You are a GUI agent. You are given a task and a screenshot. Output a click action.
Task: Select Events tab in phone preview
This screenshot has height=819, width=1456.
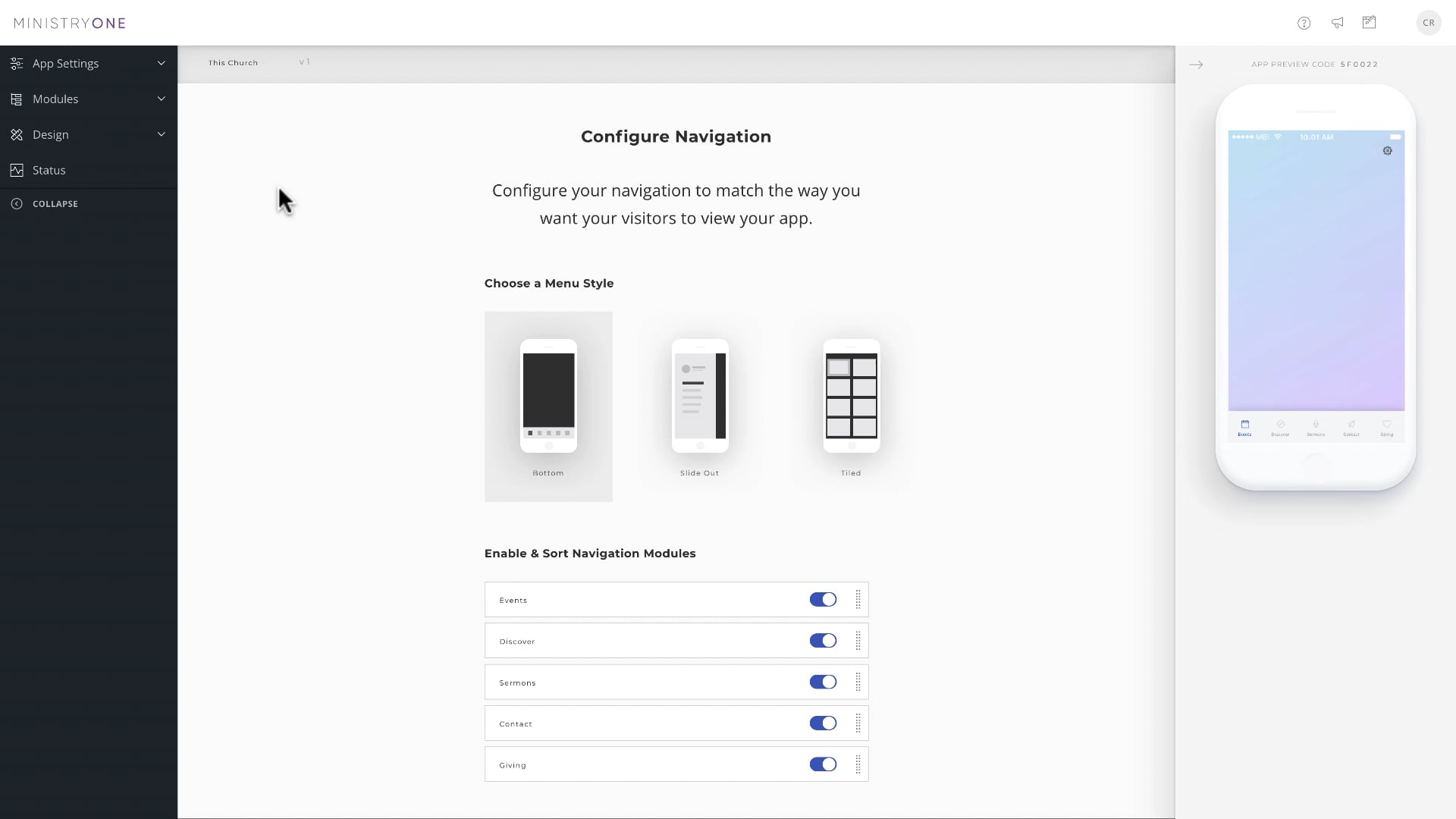(1244, 428)
